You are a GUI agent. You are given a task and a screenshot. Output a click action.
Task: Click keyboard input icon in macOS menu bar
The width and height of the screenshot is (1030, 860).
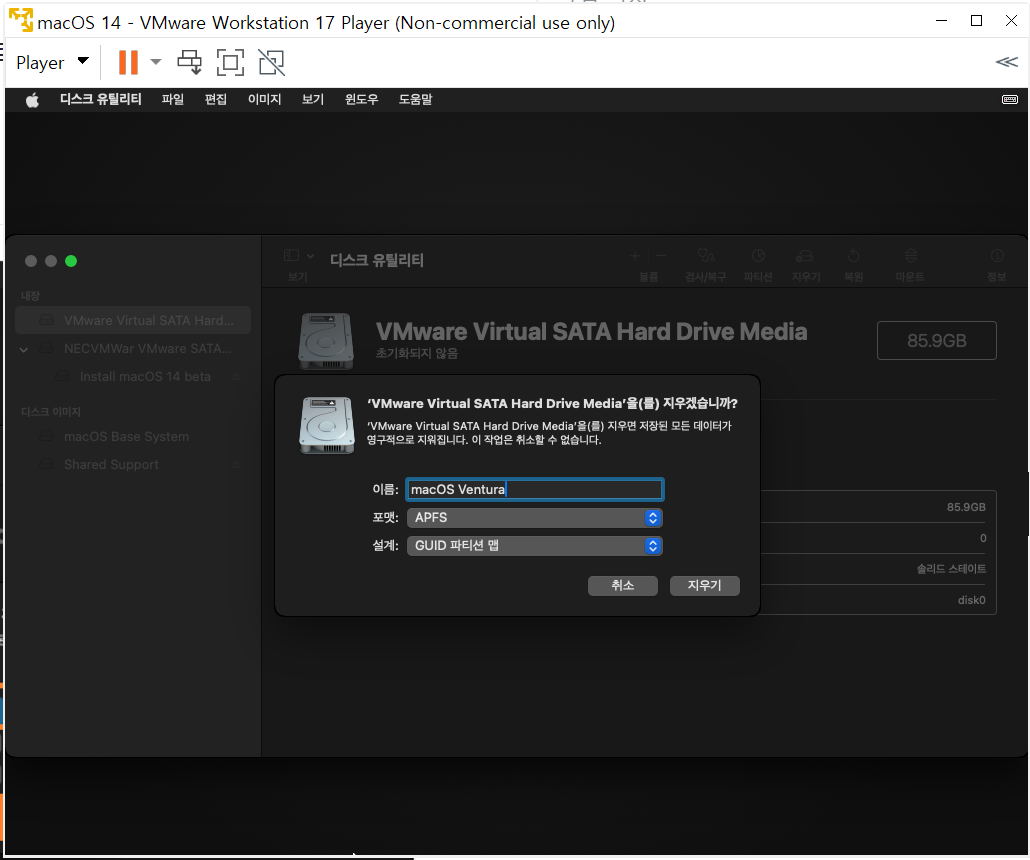[1010, 99]
